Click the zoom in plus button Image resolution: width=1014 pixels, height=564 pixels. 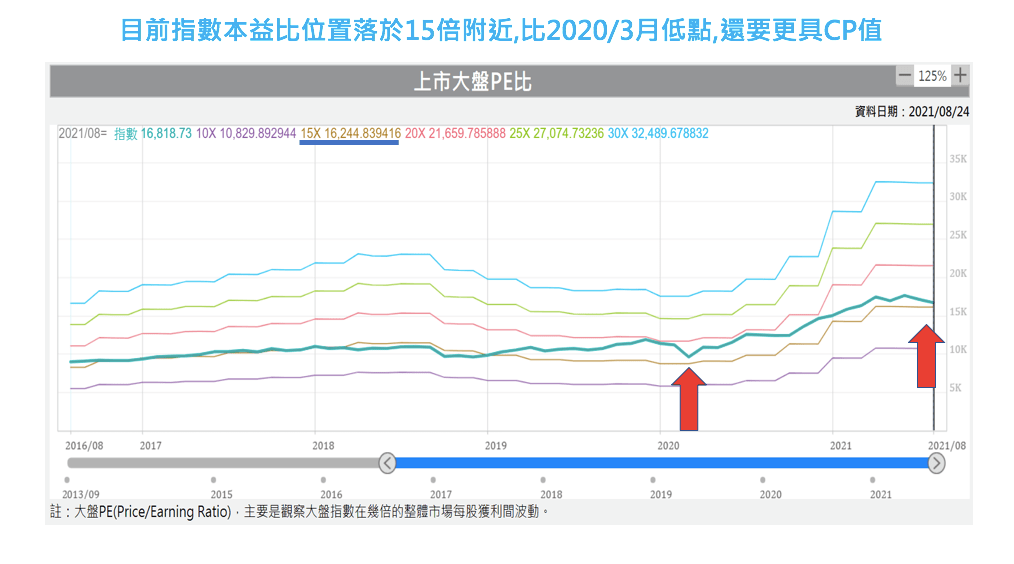[x=960, y=76]
